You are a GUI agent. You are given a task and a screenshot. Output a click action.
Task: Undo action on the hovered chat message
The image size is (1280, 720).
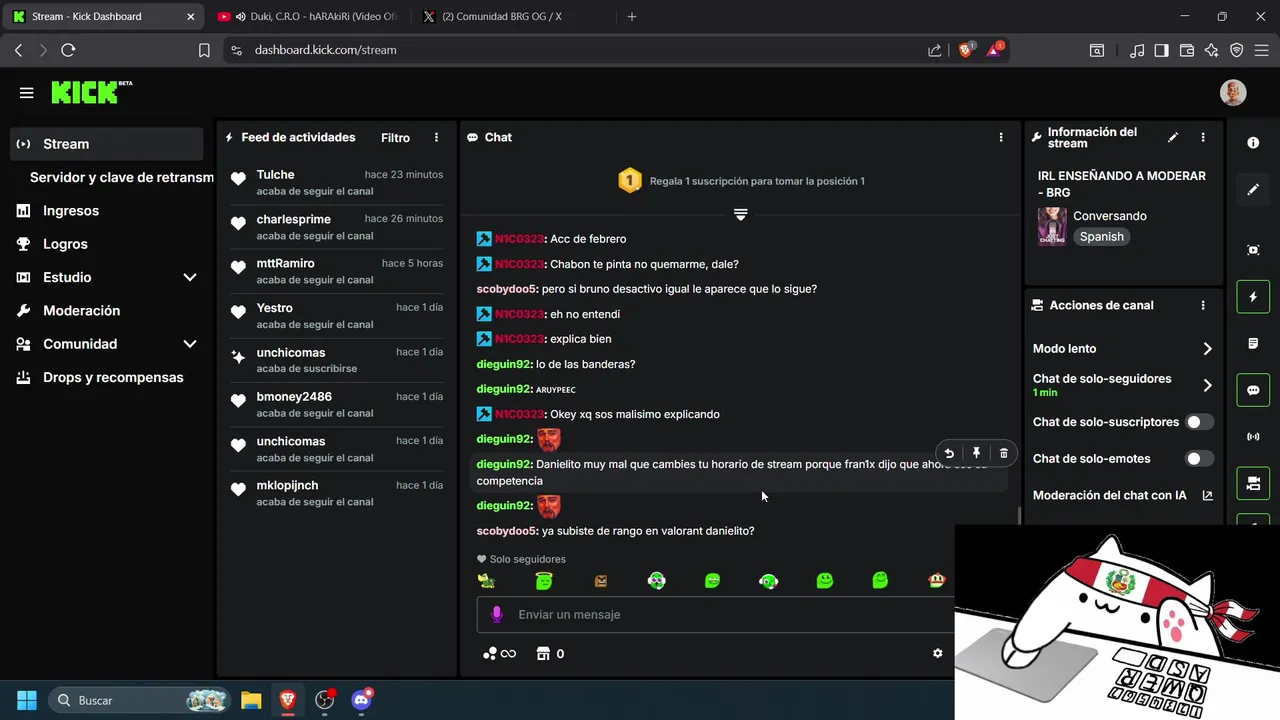[949, 453]
